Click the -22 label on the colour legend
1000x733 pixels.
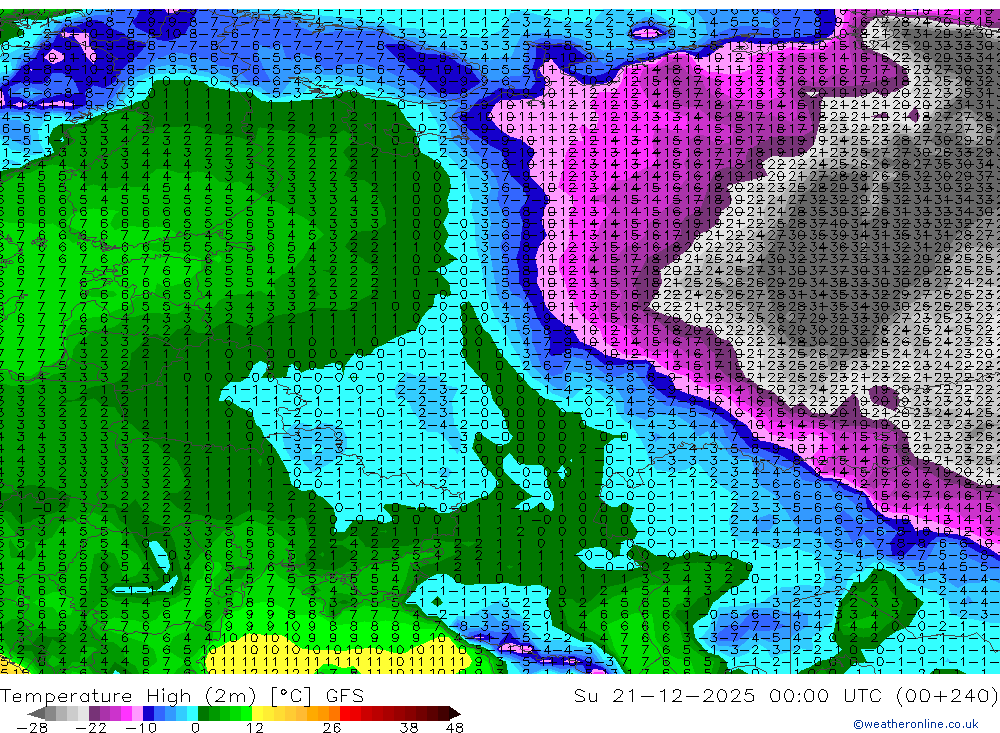[x=91, y=727]
